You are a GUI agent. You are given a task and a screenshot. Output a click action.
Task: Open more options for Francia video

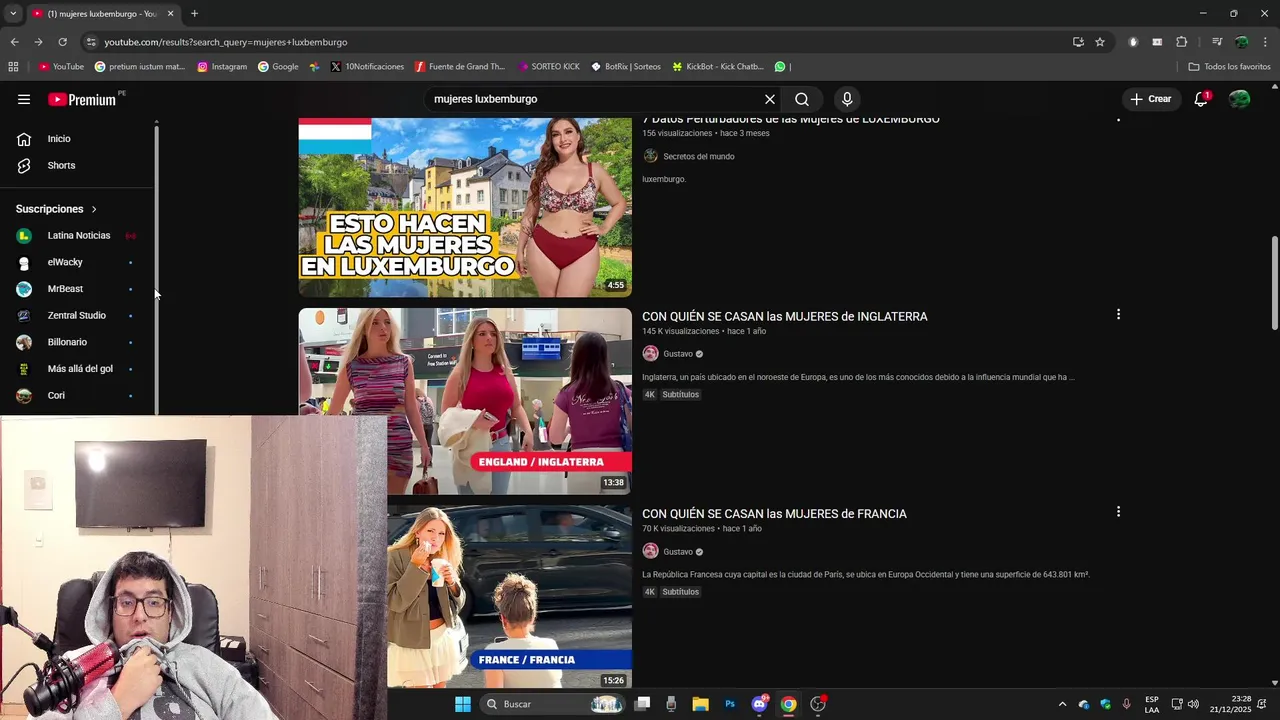(x=1118, y=512)
